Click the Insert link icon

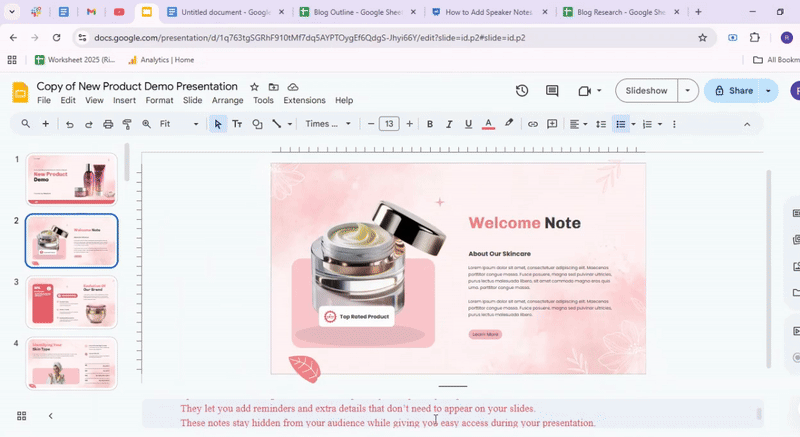tap(533, 124)
